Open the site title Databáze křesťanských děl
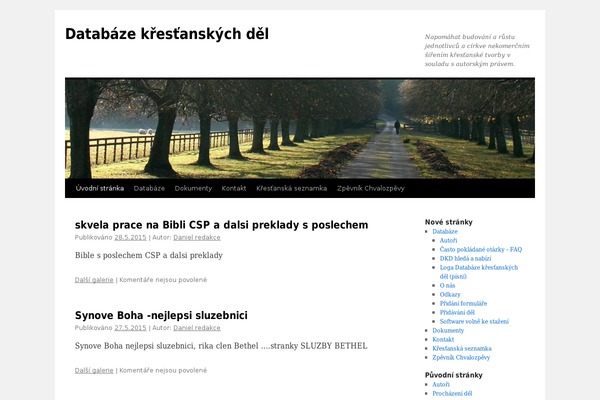 [x=167, y=34]
